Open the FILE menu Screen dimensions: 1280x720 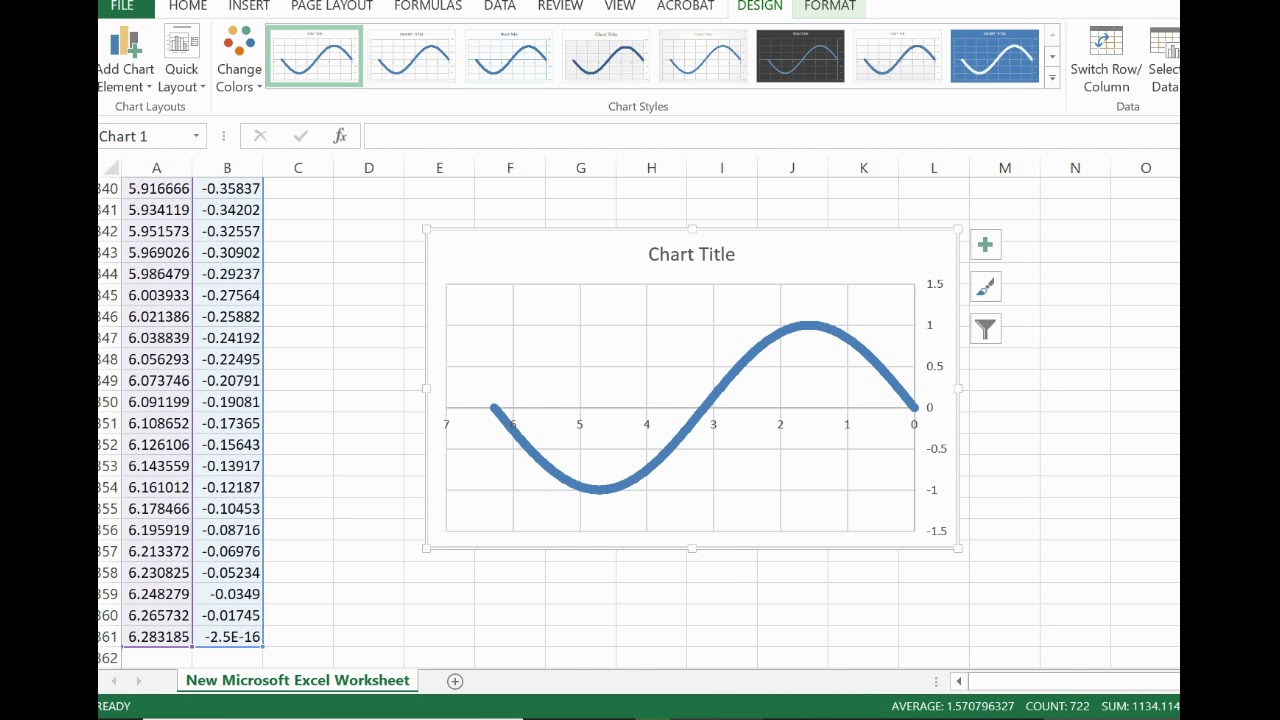pyautogui.click(x=122, y=6)
